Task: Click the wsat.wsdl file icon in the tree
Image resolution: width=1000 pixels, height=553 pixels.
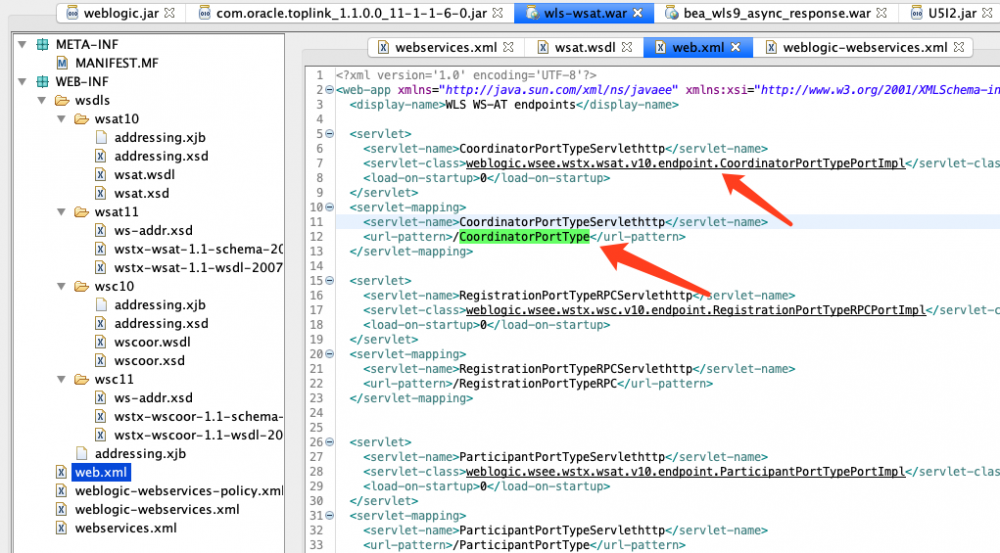Action: 101,175
